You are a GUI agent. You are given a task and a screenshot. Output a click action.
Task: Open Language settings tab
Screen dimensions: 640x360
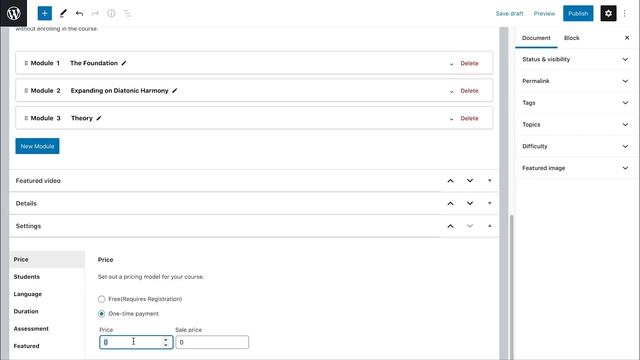[x=47, y=294]
